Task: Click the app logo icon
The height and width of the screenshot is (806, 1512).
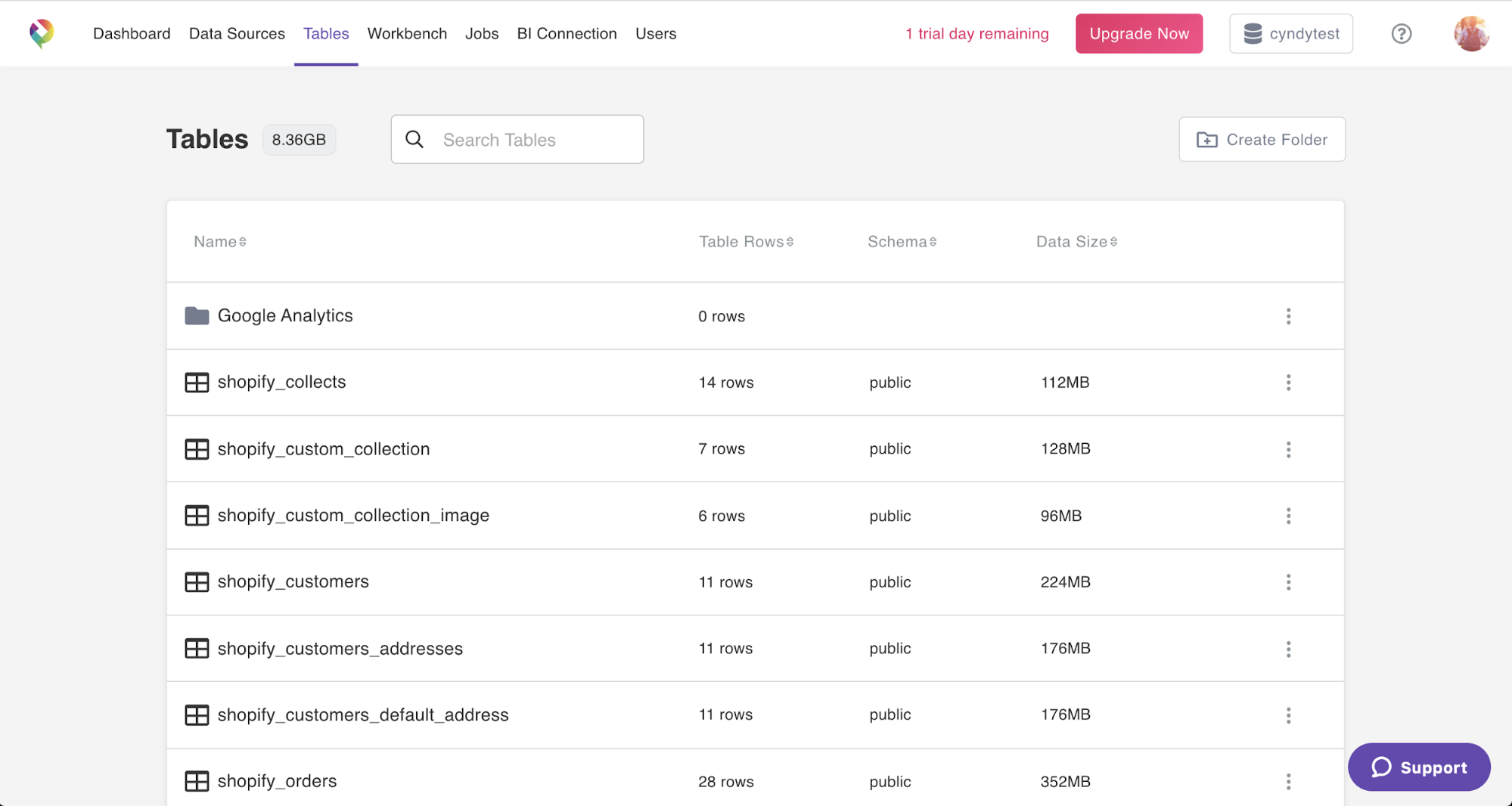Action: pyautogui.click(x=42, y=33)
